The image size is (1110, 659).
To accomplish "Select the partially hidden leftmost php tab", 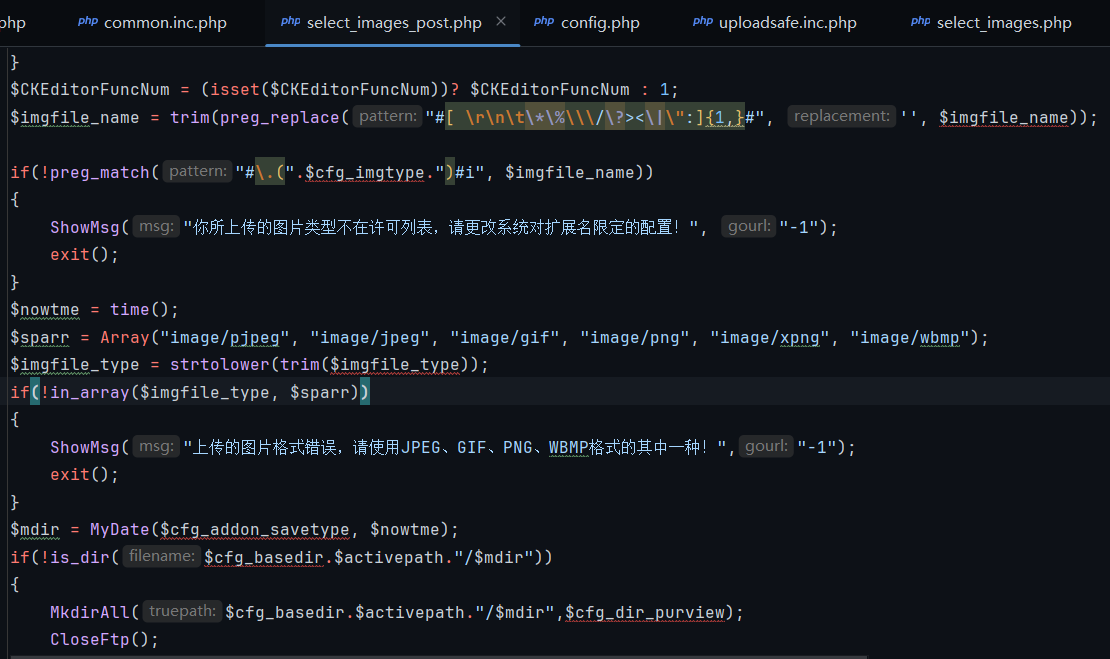I will tap(14, 23).
